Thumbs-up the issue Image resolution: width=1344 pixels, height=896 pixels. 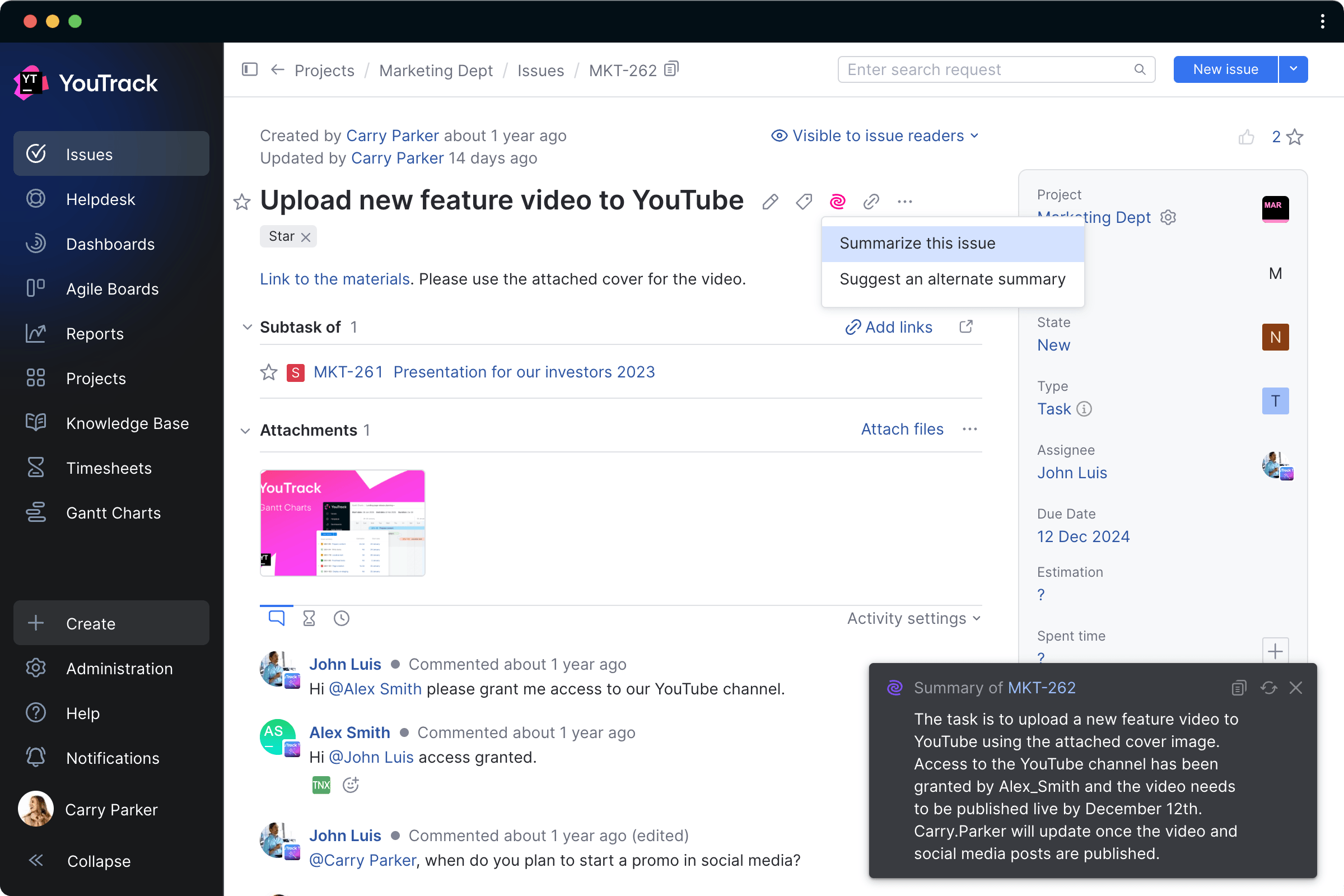coord(1247,137)
